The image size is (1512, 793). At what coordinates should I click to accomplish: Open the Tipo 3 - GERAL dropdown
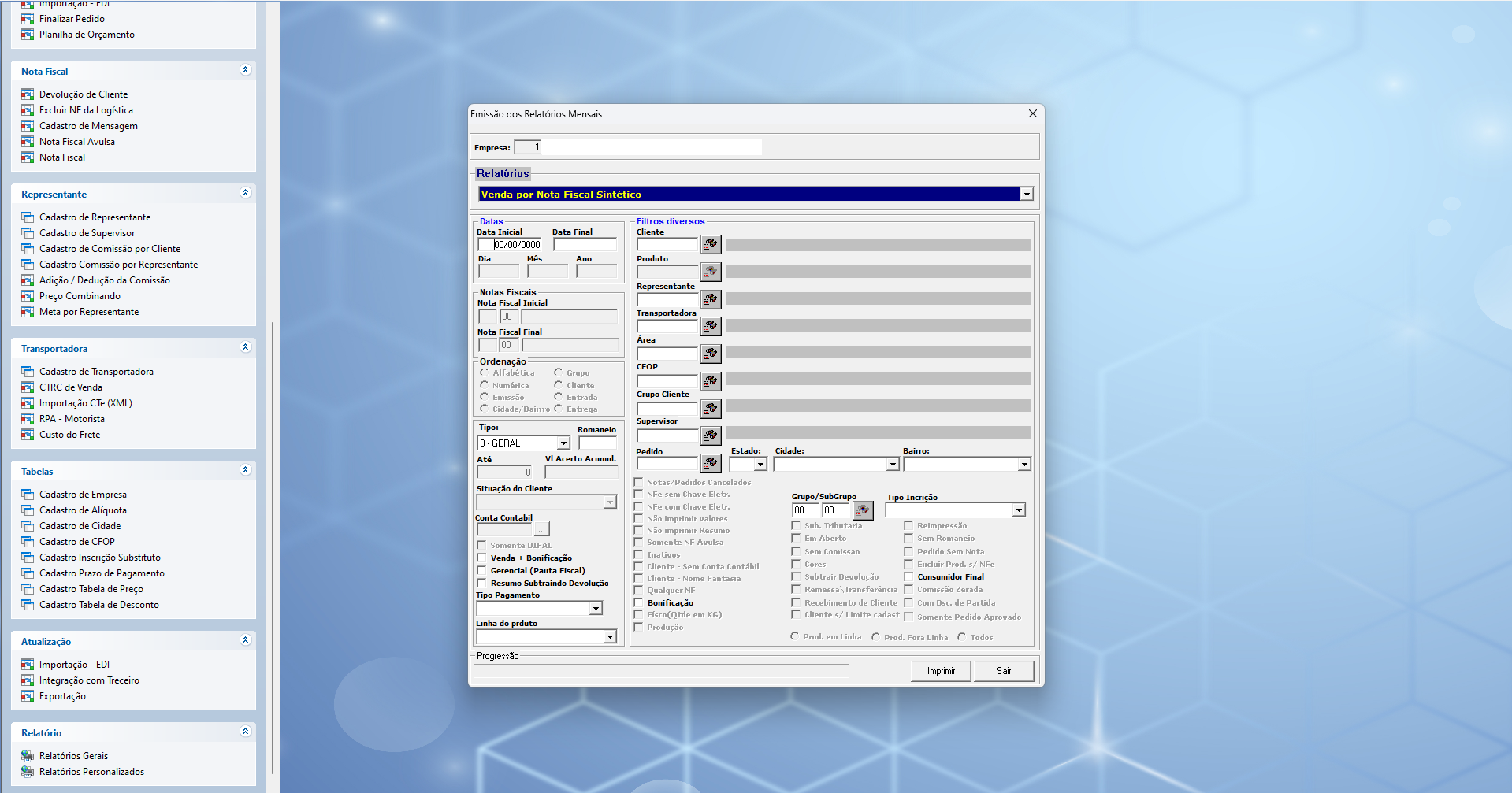pyautogui.click(x=563, y=443)
